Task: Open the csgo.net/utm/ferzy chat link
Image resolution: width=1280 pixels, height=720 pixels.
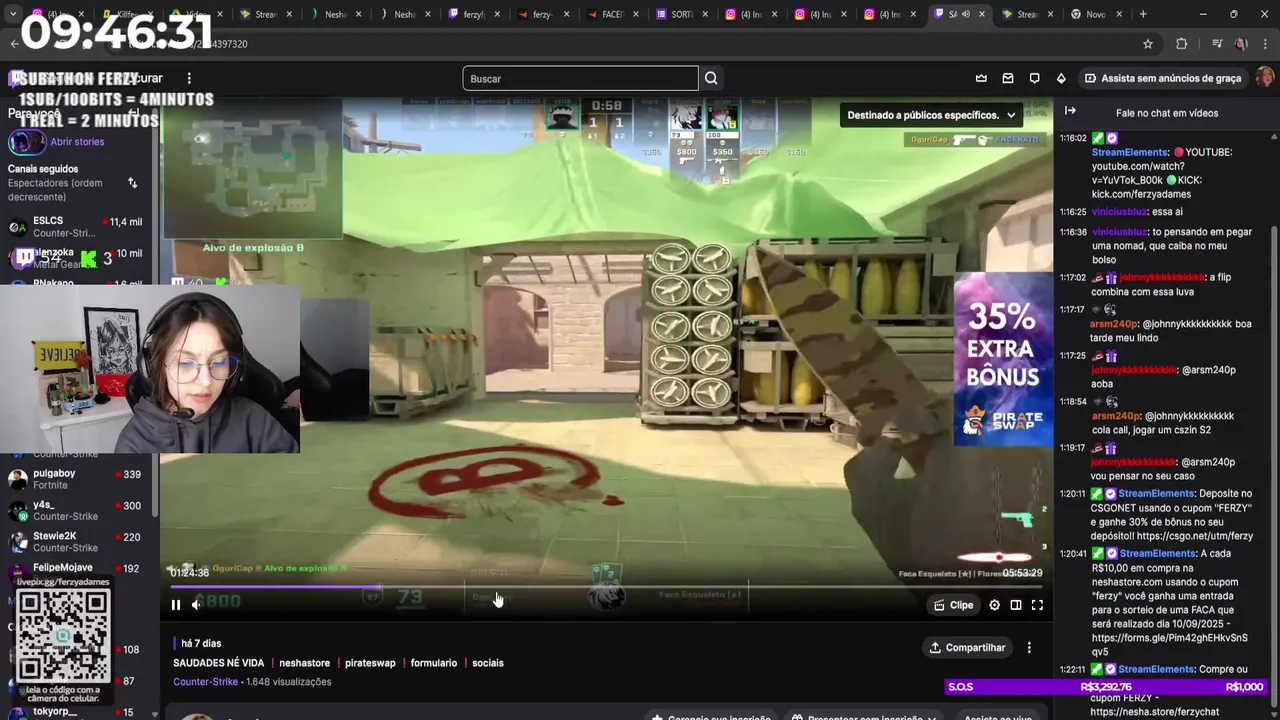Action: coord(1194,536)
